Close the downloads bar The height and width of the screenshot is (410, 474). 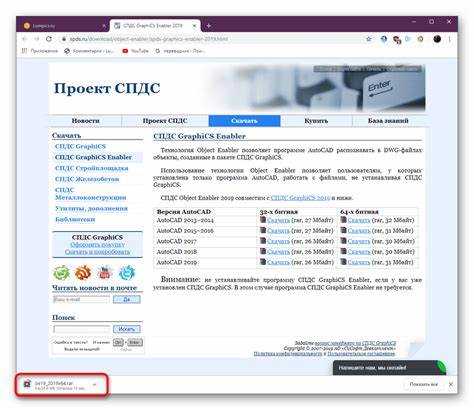coord(451,384)
